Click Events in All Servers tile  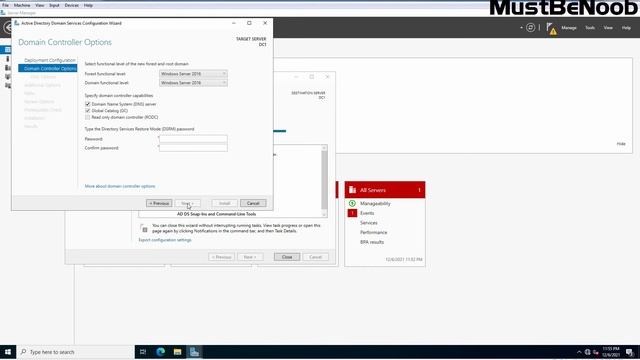[367, 213]
